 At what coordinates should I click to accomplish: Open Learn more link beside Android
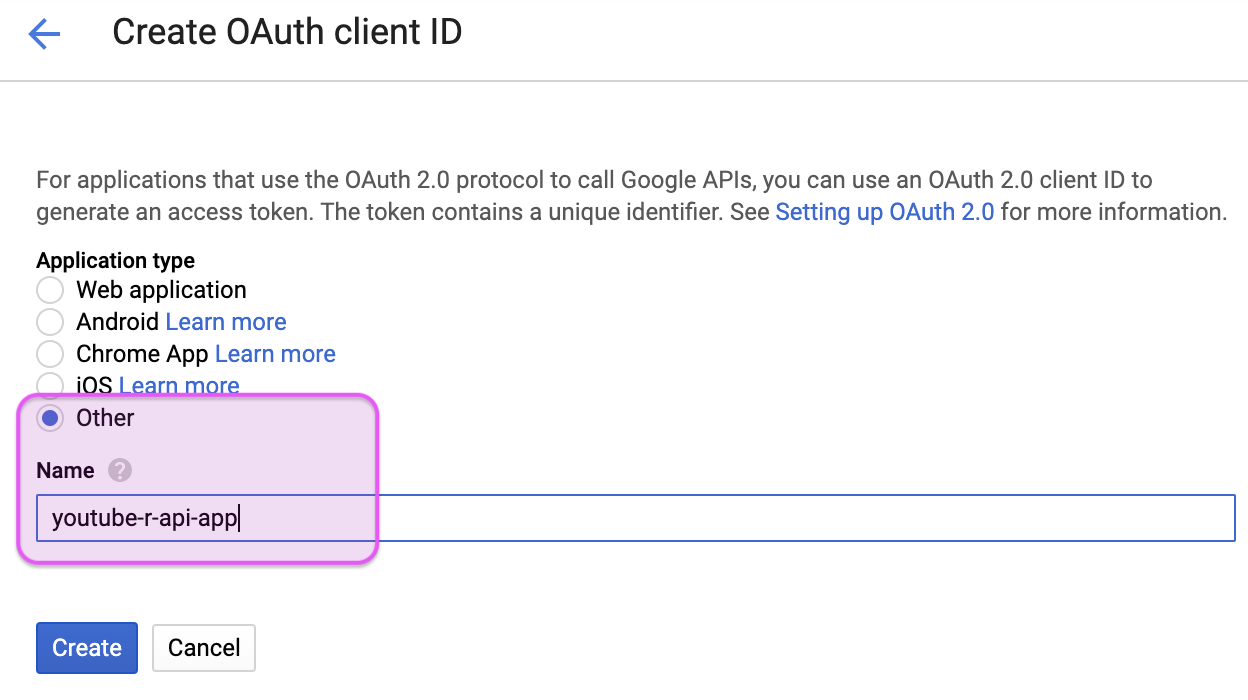226,322
